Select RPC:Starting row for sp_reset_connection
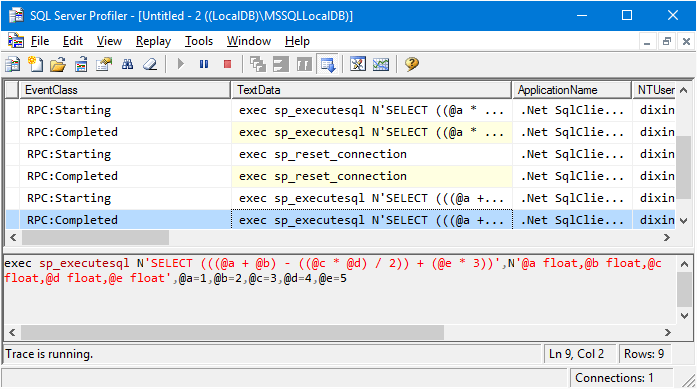Screen dimensions: 697x389 tap(340, 154)
